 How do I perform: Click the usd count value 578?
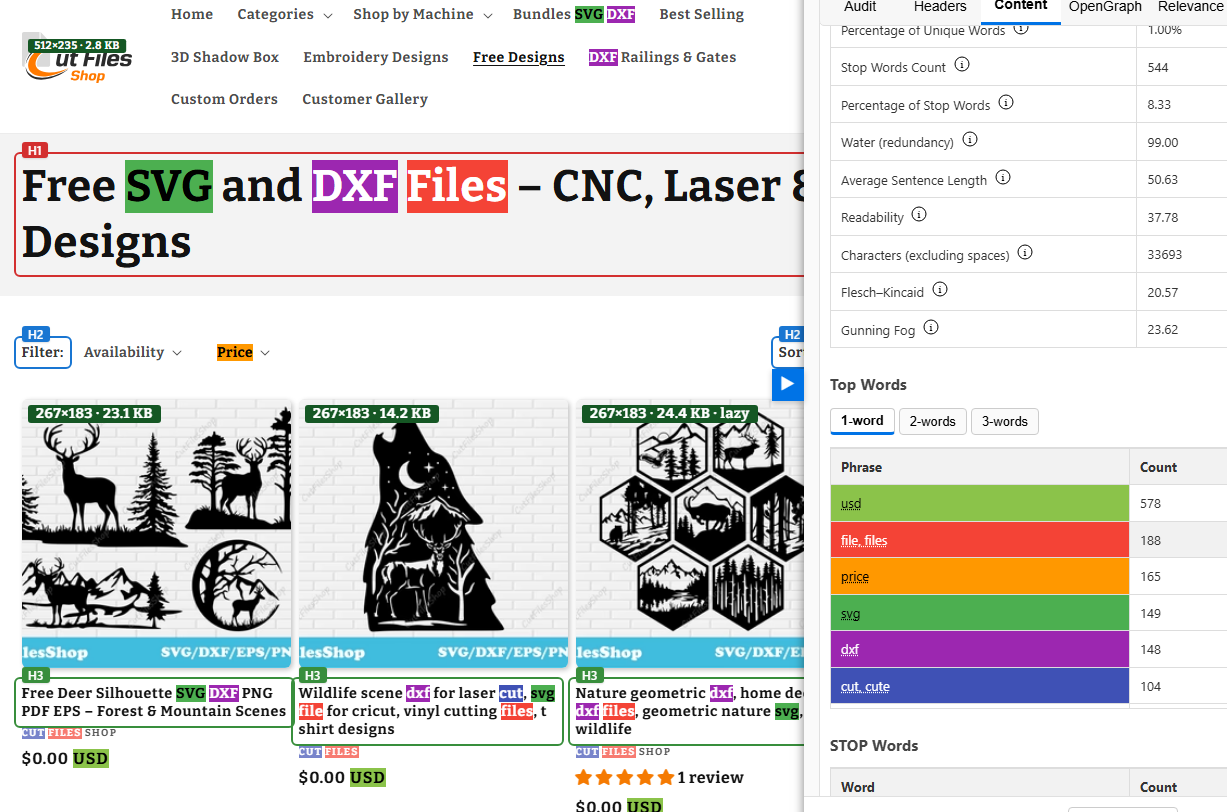tap(1150, 503)
